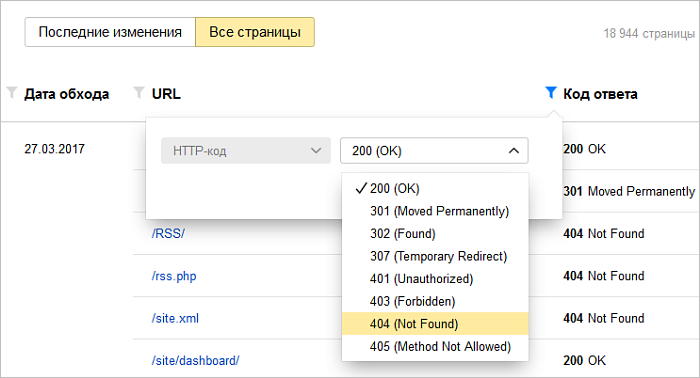Choose 405 (Method Not Allowed) option
700x378 pixels.
pos(435,346)
